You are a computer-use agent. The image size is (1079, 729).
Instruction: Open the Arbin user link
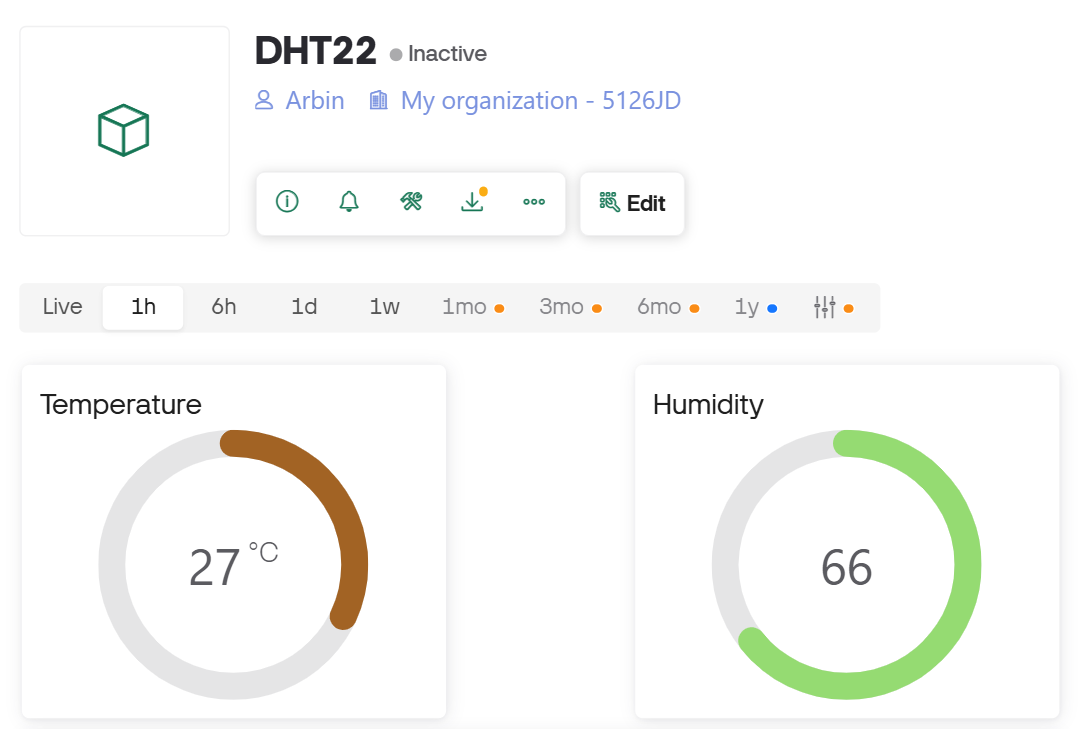[315, 100]
